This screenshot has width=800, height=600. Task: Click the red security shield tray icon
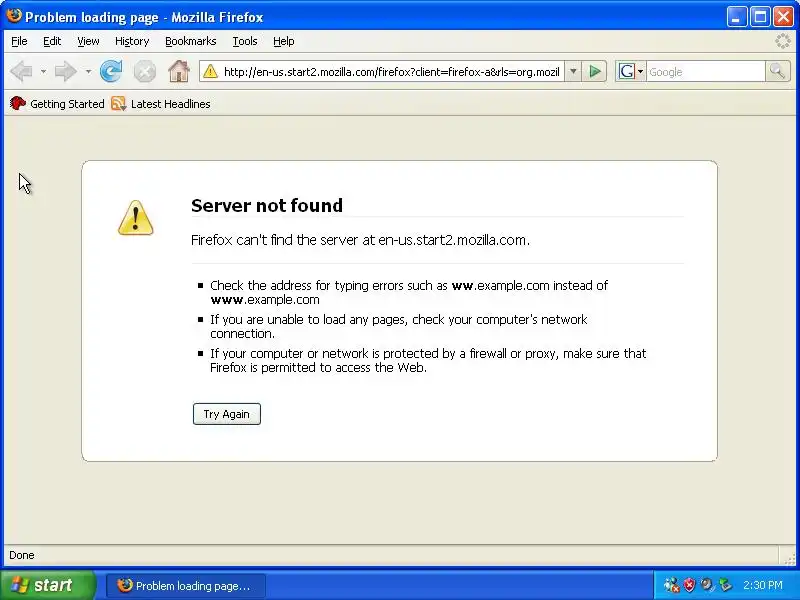click(x=689, y=585)
